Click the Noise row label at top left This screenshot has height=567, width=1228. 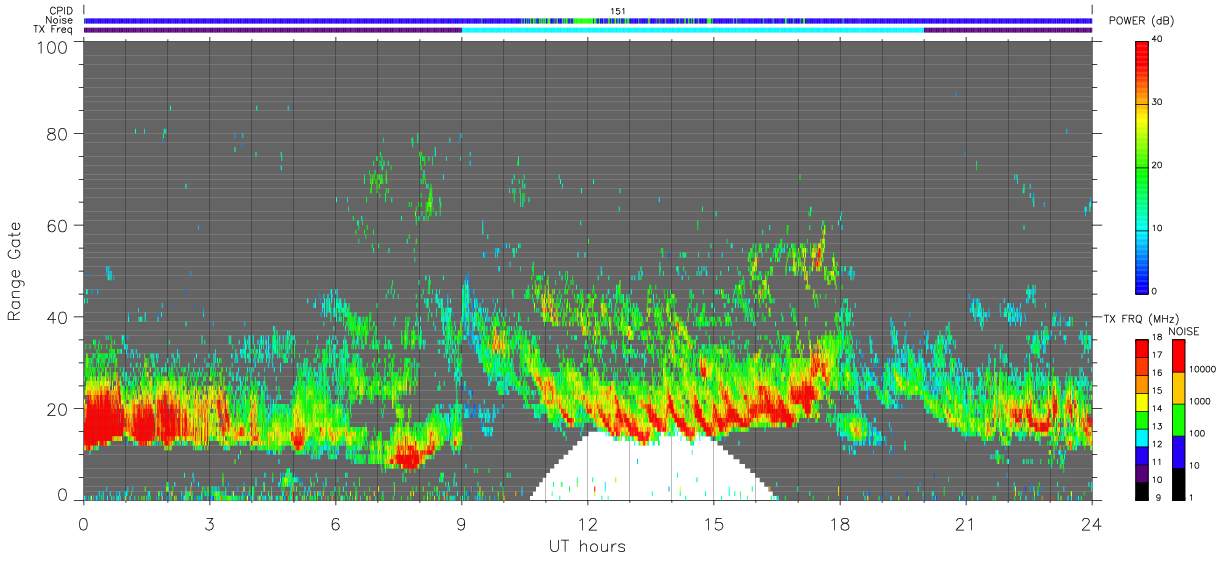coord(60,20)
